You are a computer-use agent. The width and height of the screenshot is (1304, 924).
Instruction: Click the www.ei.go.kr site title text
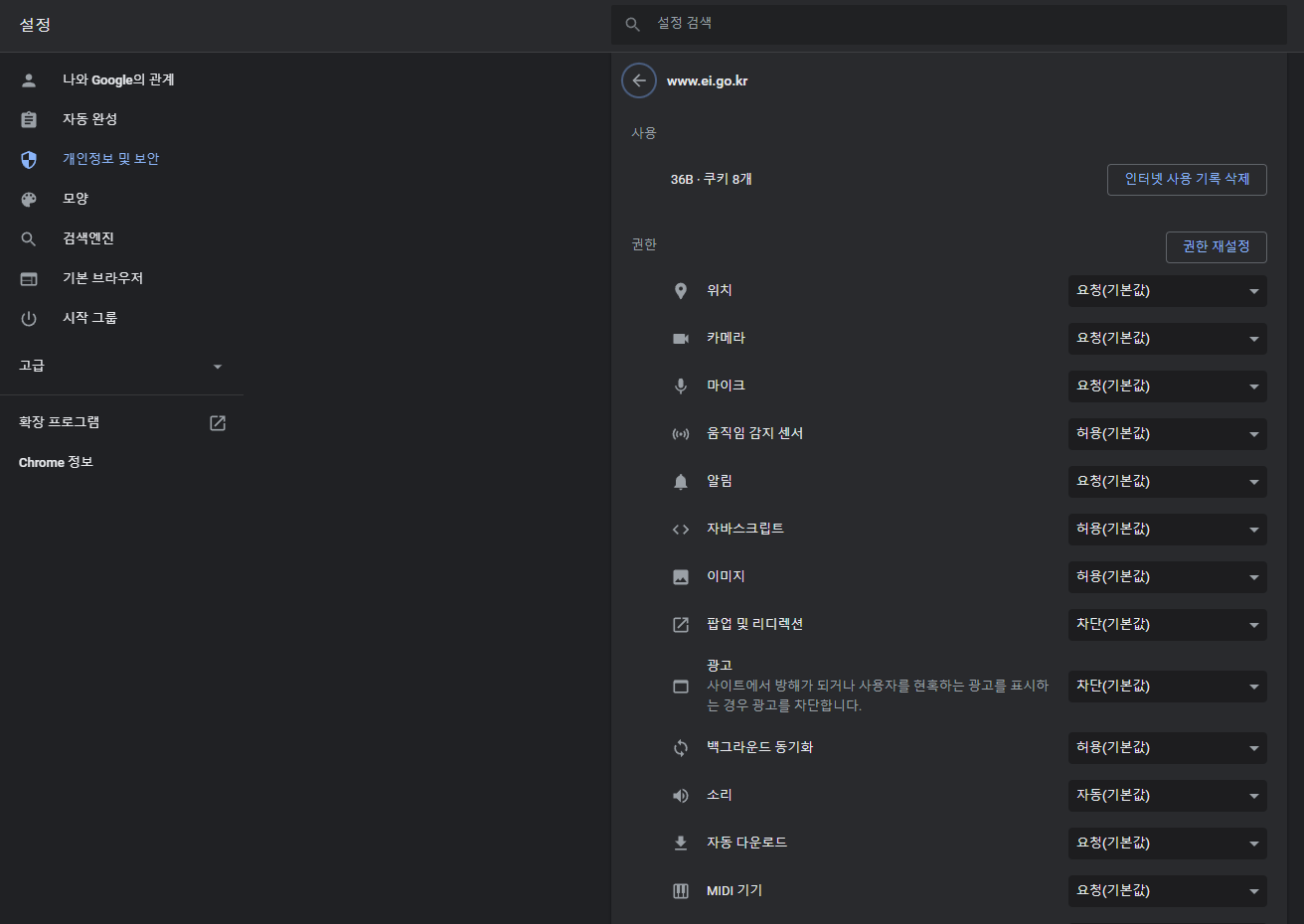tap(707, 81)
